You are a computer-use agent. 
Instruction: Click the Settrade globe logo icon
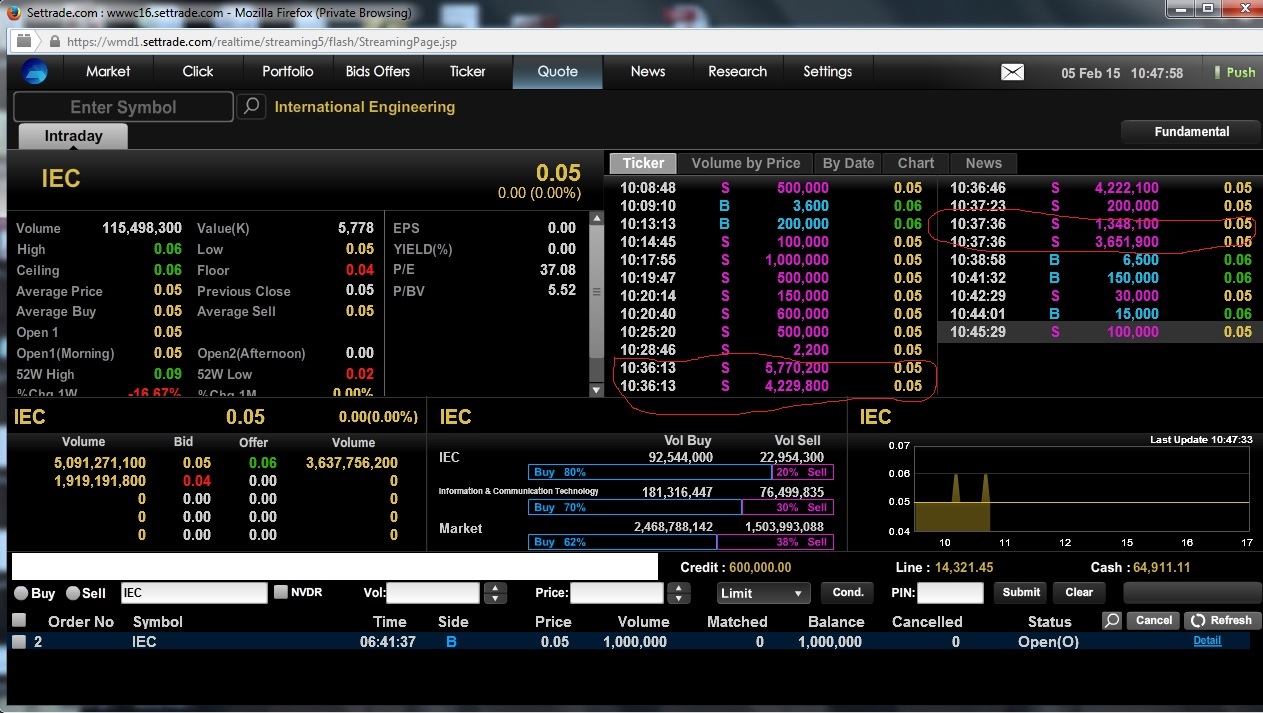(x=34, y=72)
